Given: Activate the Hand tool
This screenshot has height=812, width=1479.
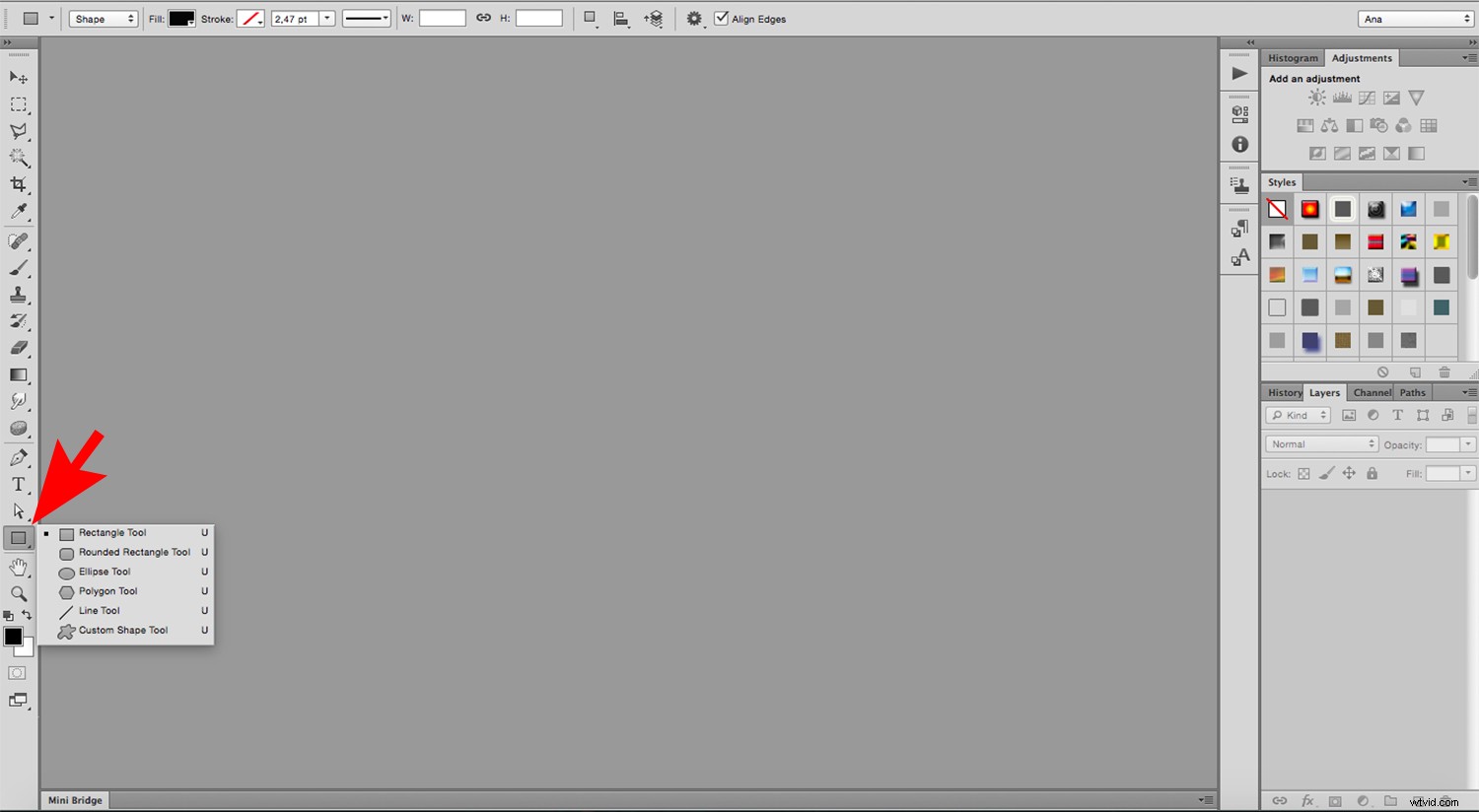Looking at the screenshot, I should (19, 567).
